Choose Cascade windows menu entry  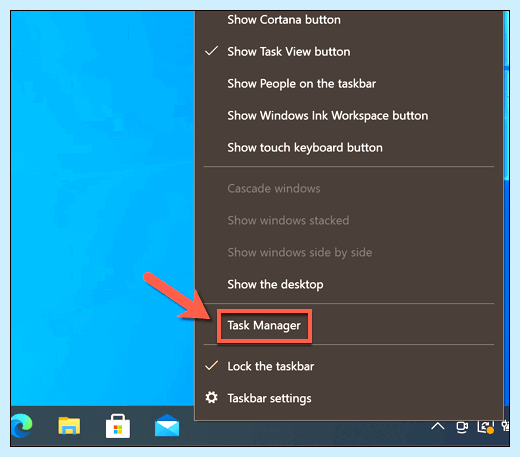point(349,189)
